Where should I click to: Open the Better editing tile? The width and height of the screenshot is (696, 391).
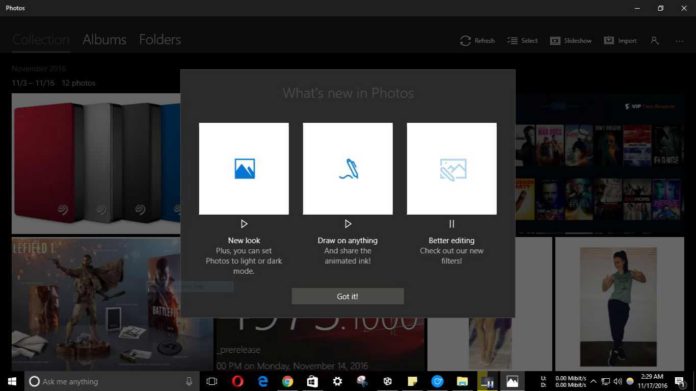pos(451,169)
